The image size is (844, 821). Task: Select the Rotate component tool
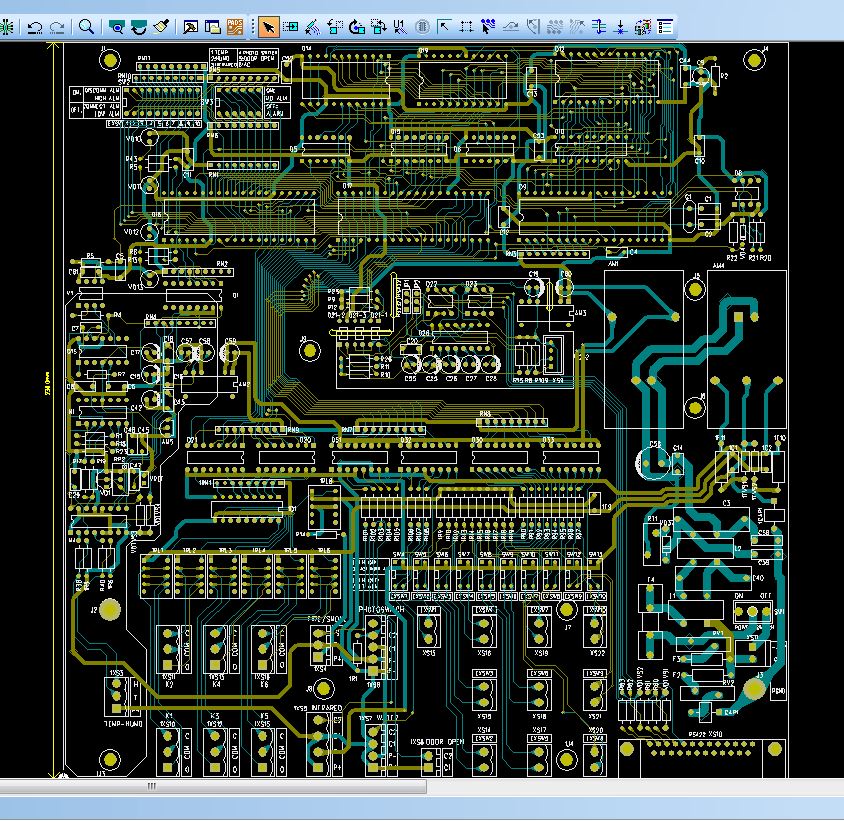pos(335,26)
